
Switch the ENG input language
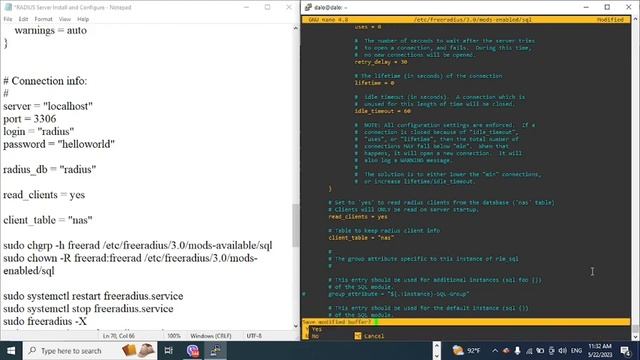tap(576, 351)
